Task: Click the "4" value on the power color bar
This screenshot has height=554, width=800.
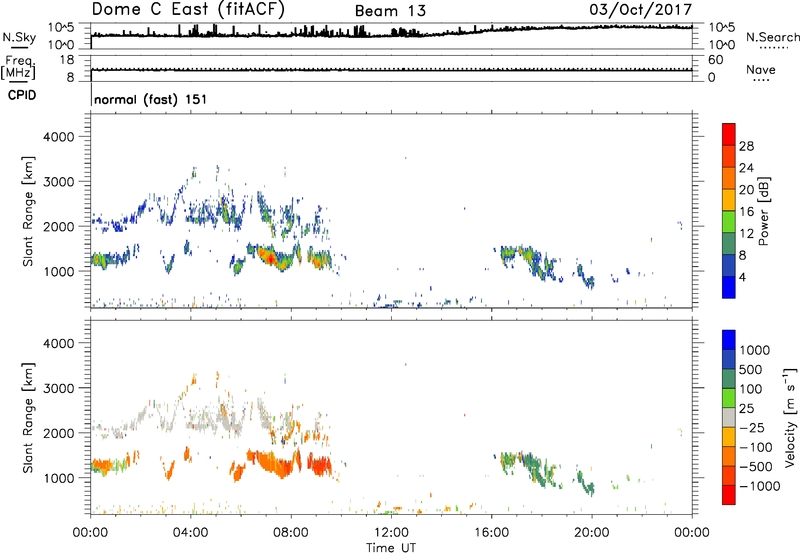Action: pos(742,277)
